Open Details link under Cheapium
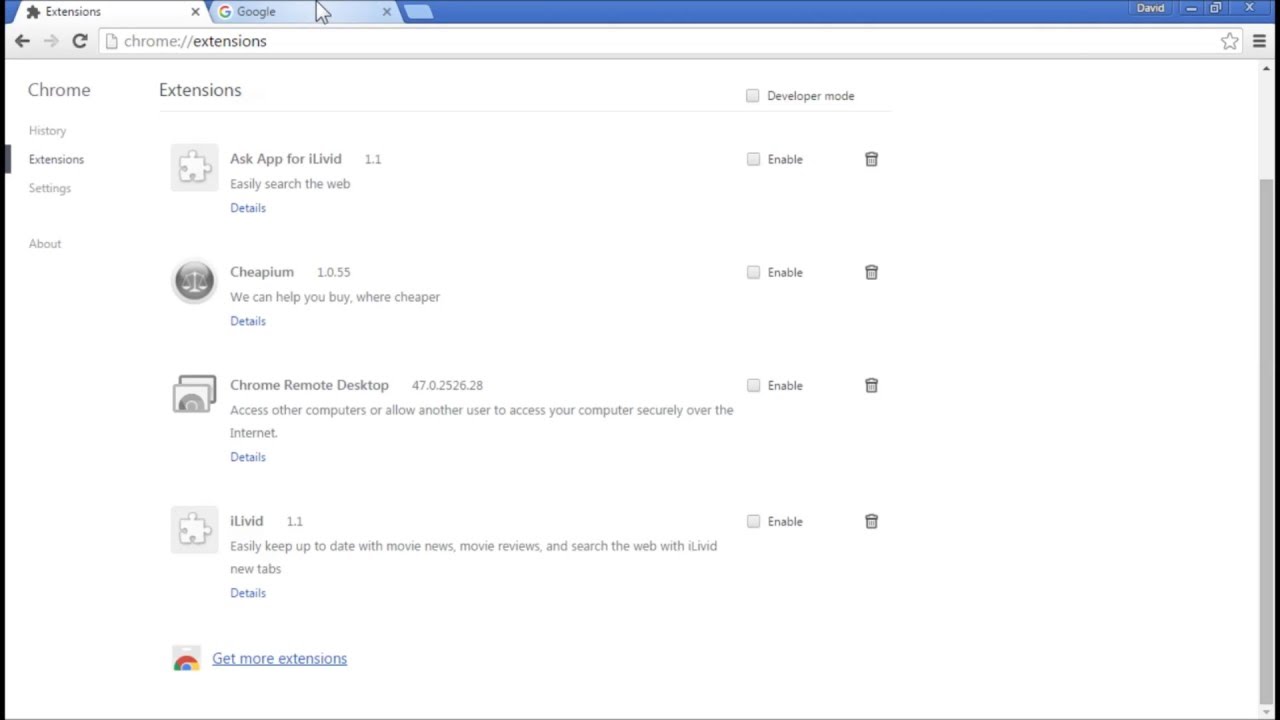 coord(248,321)
